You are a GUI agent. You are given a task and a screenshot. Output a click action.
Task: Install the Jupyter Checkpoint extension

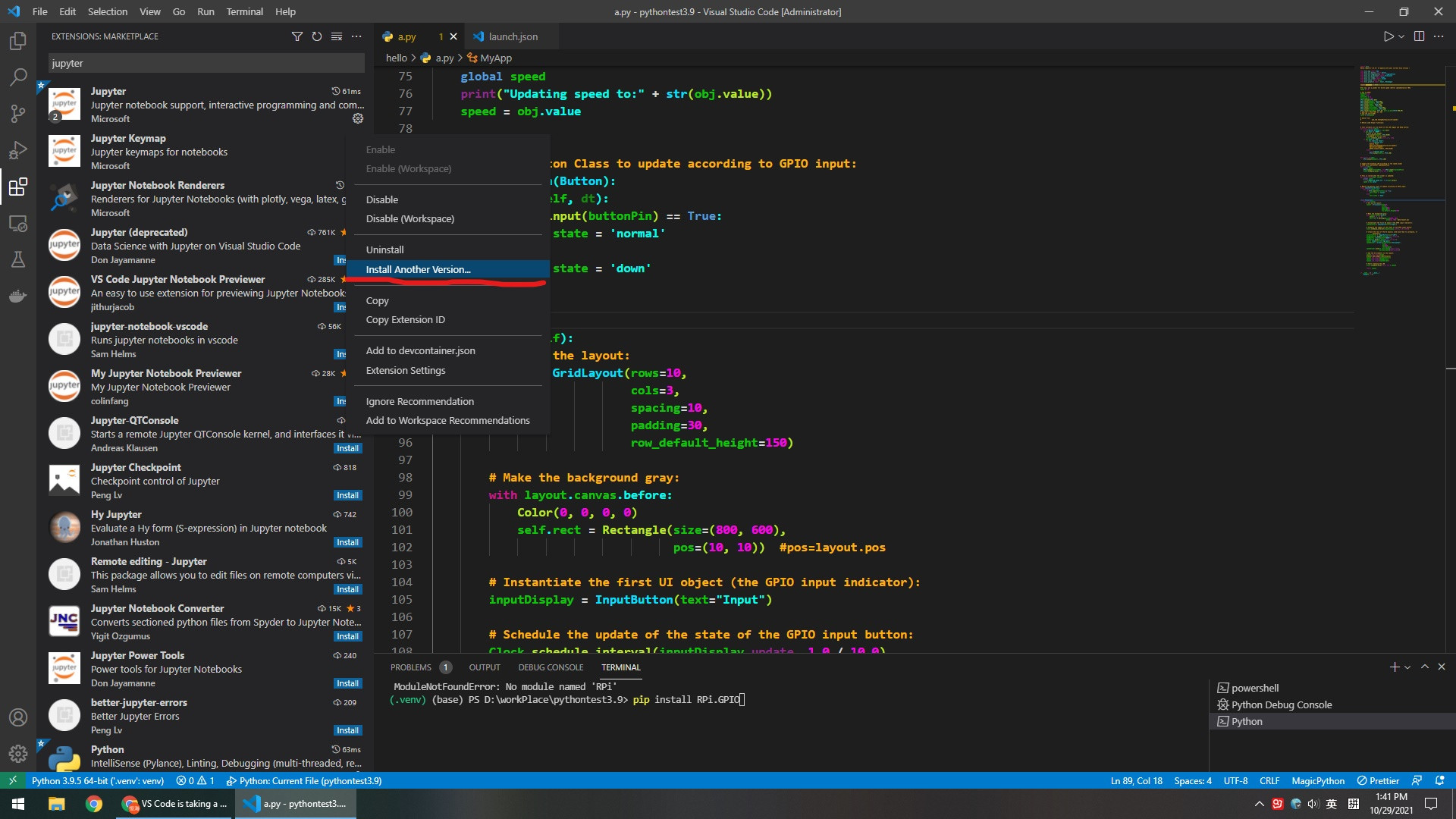(x=347, y=494)
